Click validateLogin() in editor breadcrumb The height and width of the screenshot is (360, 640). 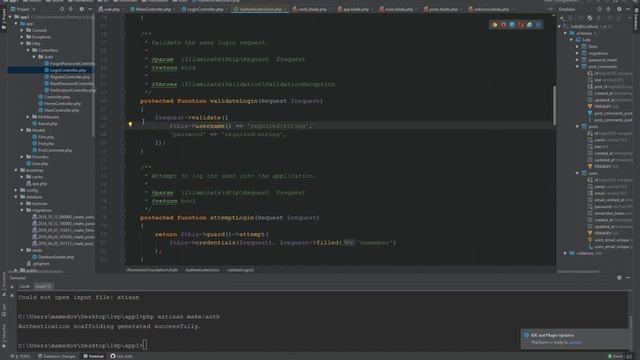[x=240, y=270]
